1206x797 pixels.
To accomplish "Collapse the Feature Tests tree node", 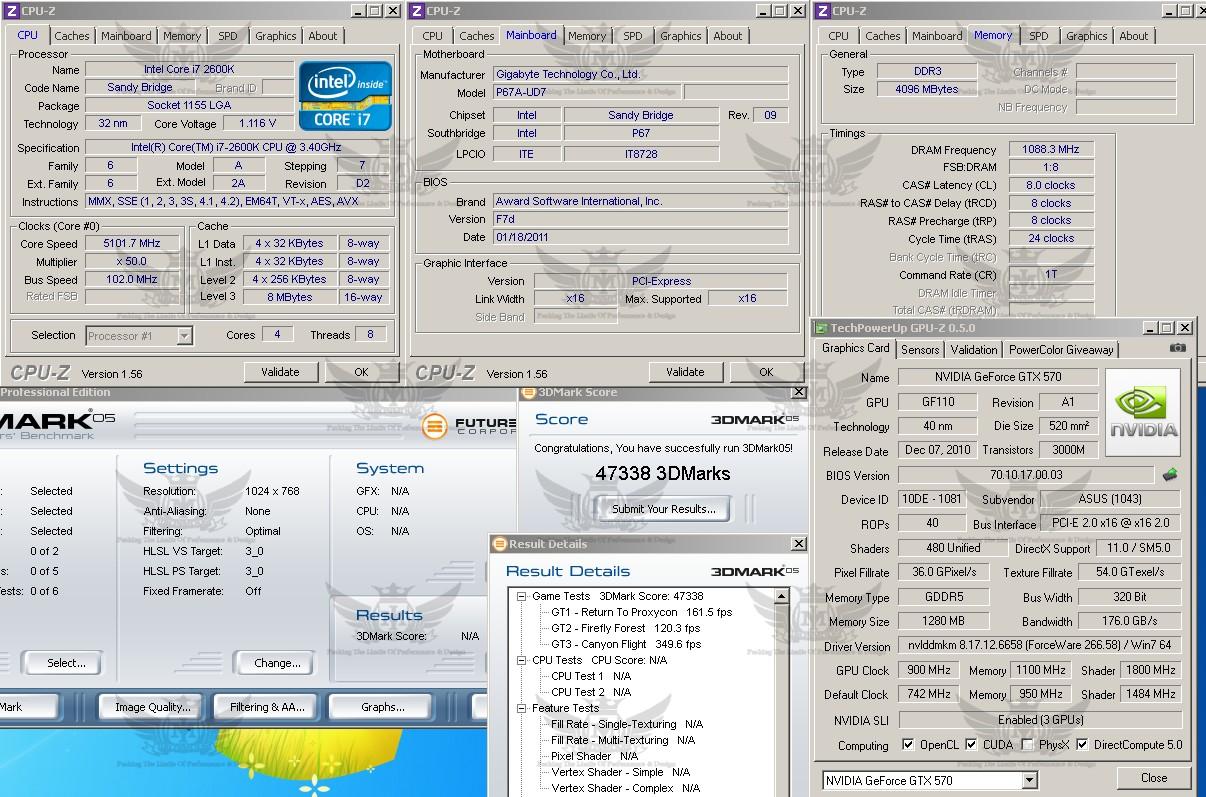I will 522,708.
